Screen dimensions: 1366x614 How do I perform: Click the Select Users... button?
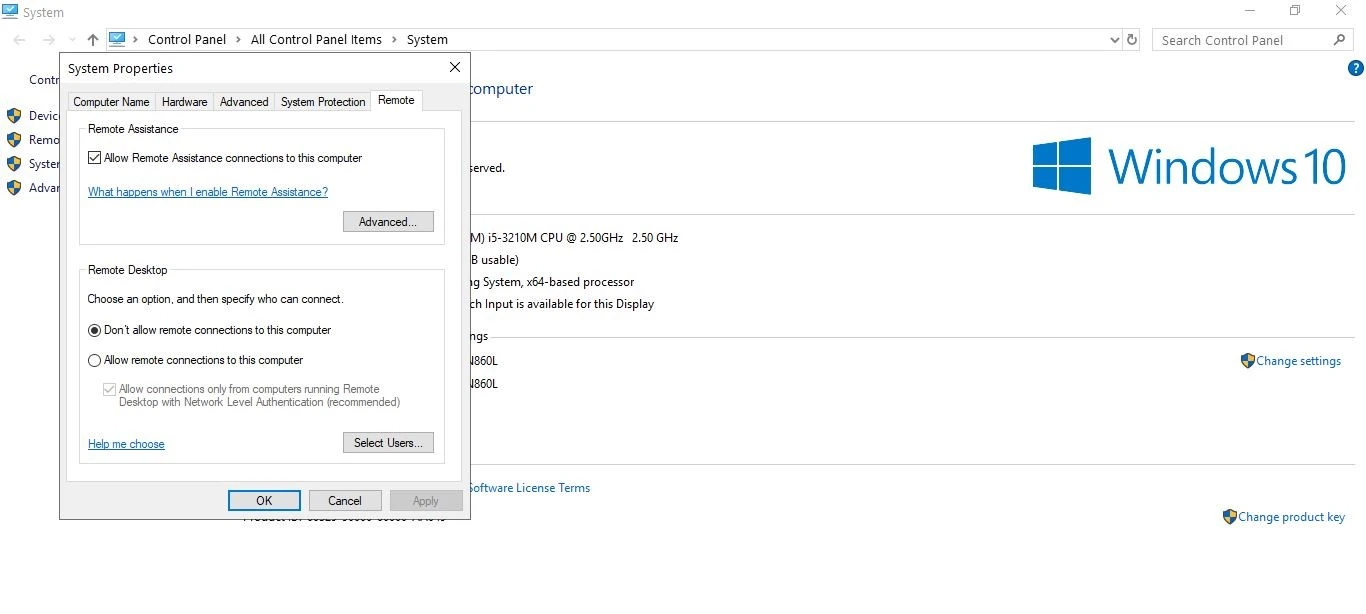coord(388,443)
